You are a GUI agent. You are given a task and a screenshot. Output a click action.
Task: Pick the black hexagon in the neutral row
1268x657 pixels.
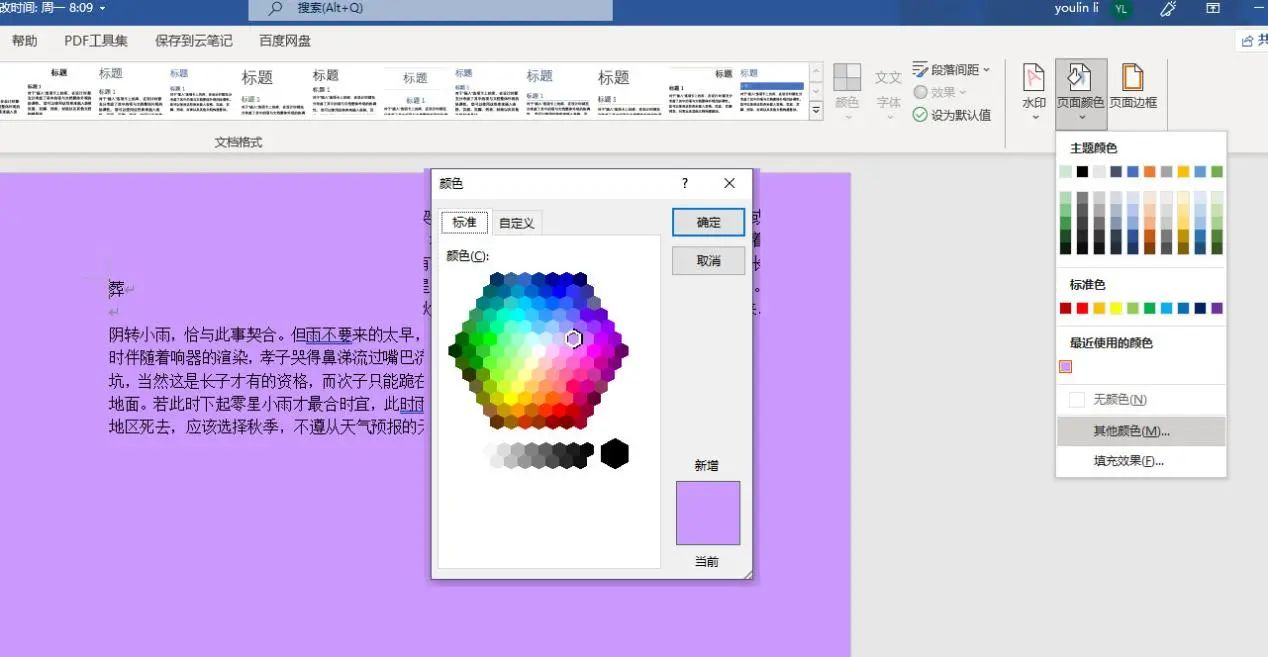click(614, 453)
